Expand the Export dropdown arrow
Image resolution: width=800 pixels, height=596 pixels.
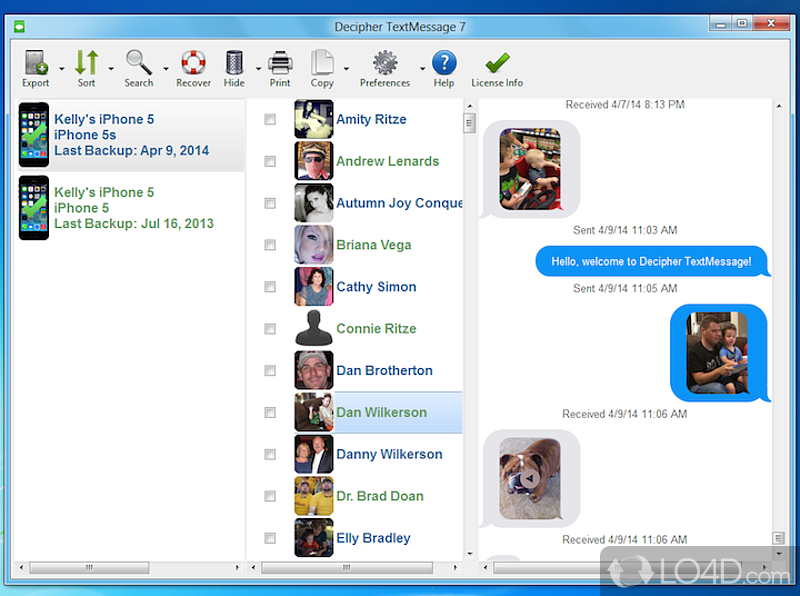point(61,69)
